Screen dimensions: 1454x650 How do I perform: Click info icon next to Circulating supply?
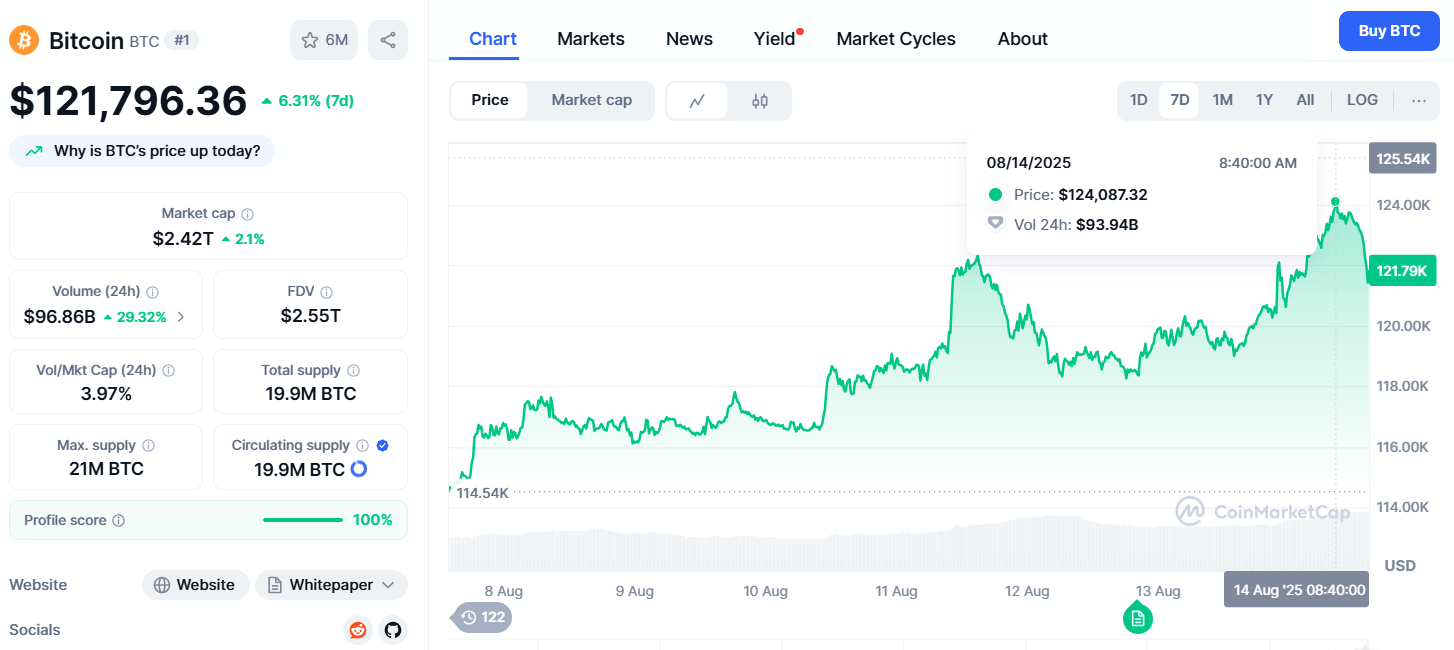362,446
